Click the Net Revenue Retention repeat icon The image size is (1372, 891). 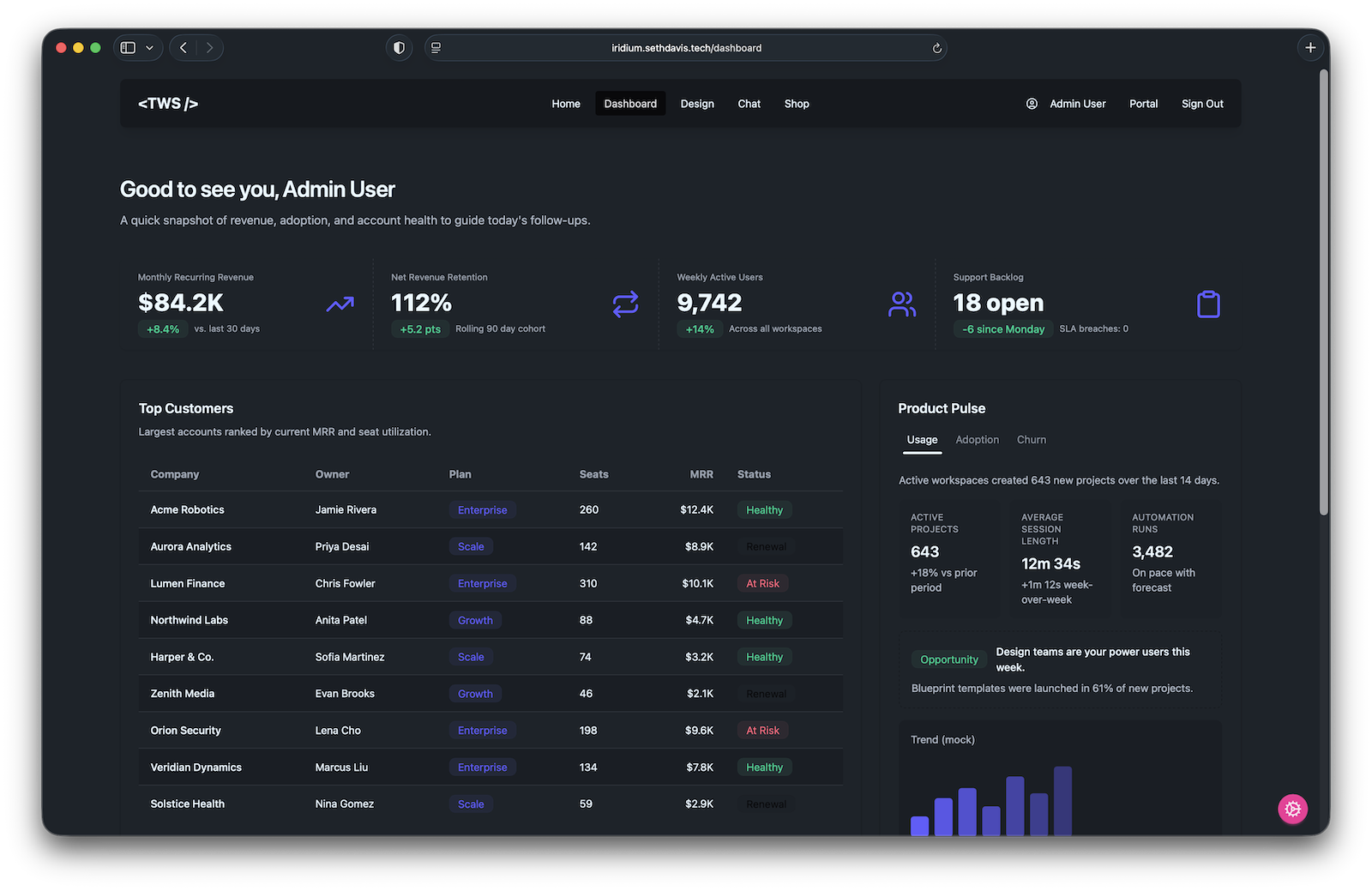tap(625, 304)
